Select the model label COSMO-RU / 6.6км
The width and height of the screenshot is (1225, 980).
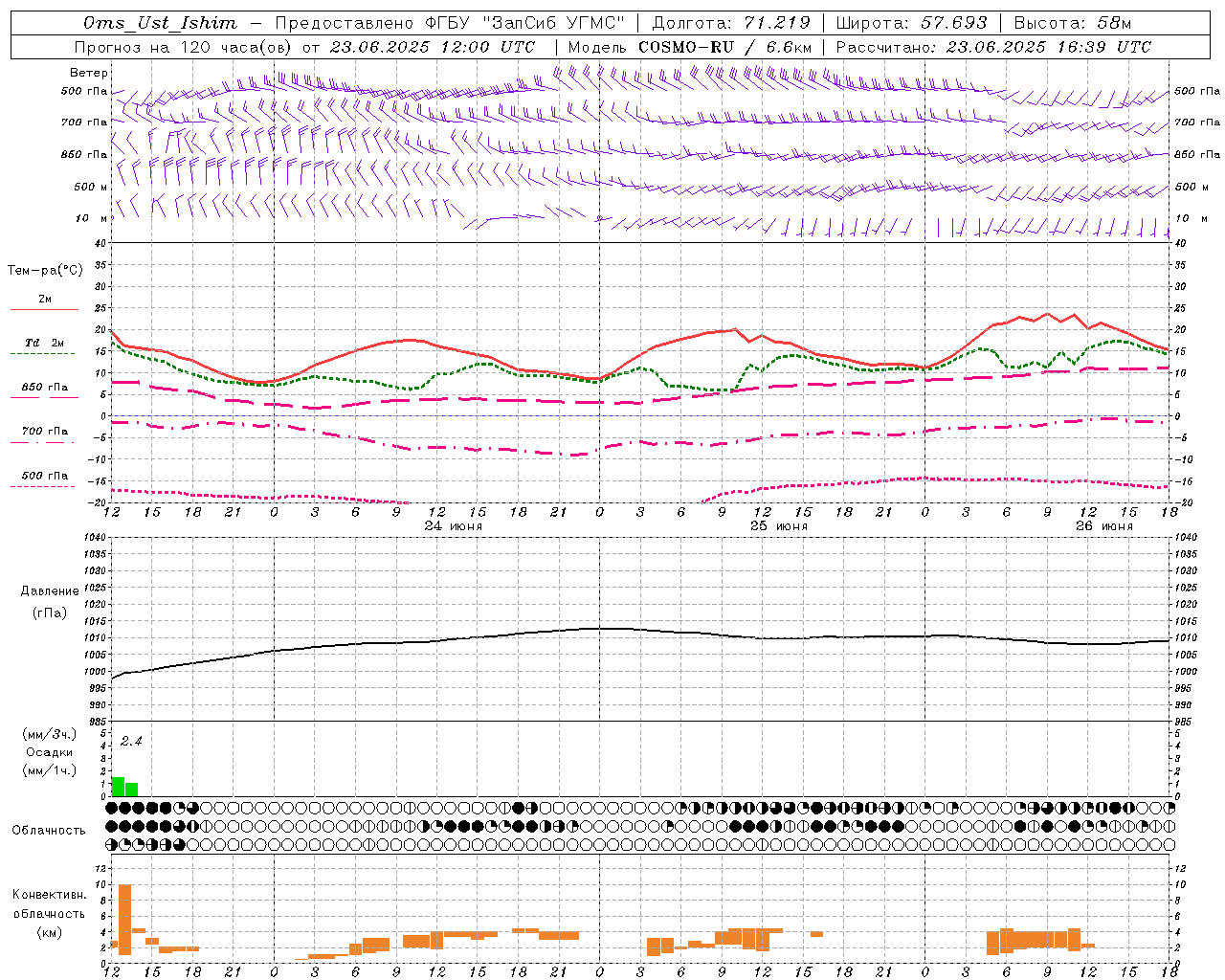pos(725,47)
